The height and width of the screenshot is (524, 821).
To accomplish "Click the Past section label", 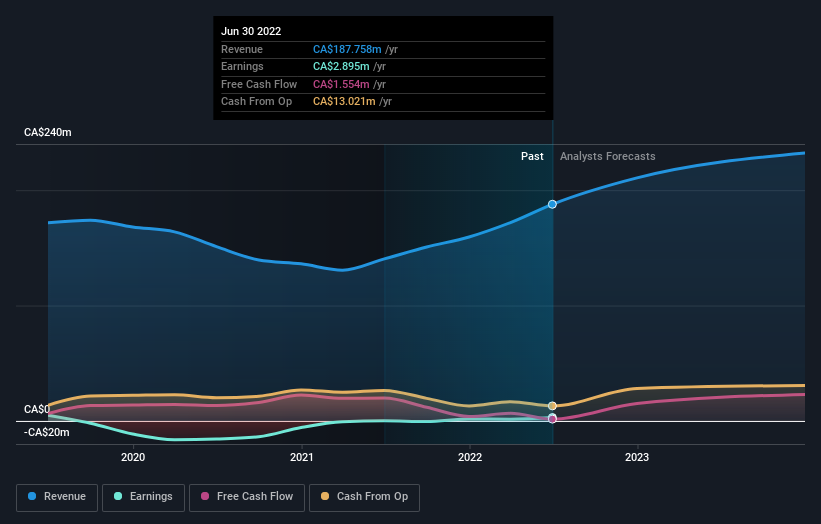I will (x=532, y=156).
